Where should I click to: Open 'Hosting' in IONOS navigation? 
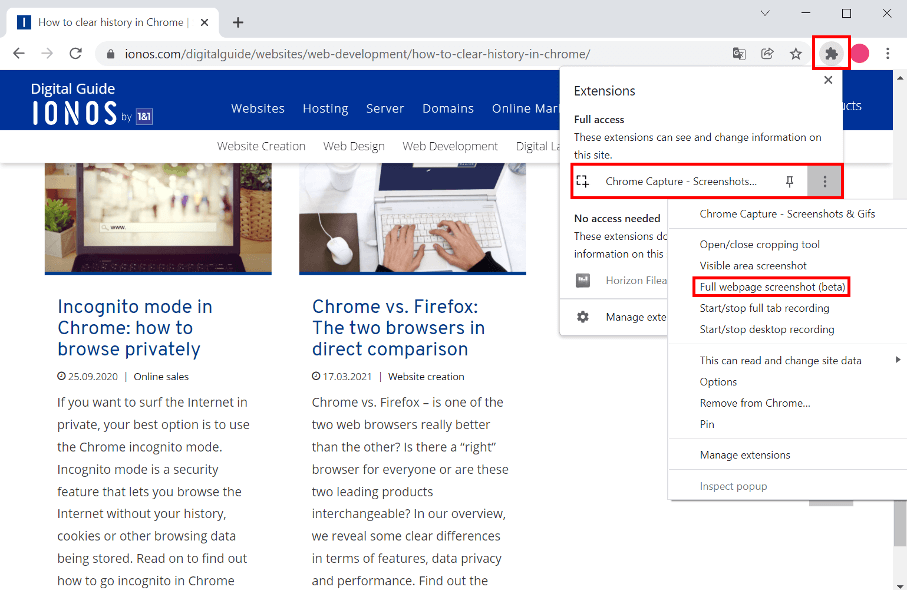(x=325, y=109)
